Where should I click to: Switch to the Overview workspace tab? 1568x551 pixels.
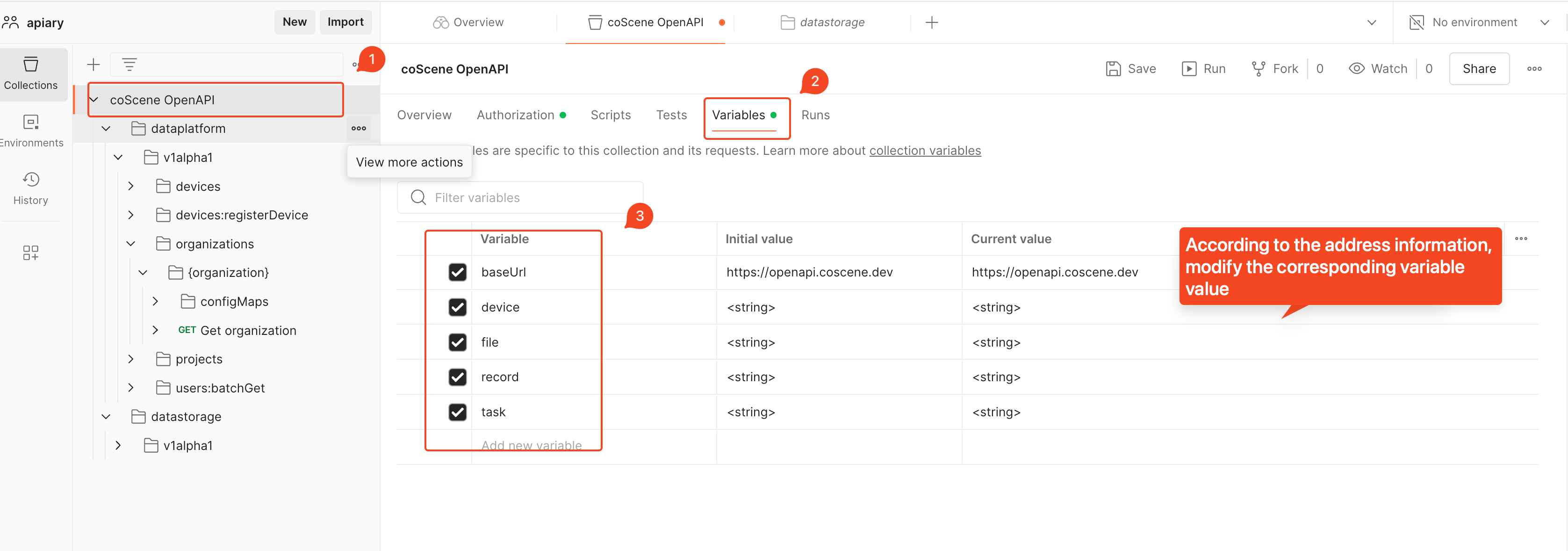468,22
